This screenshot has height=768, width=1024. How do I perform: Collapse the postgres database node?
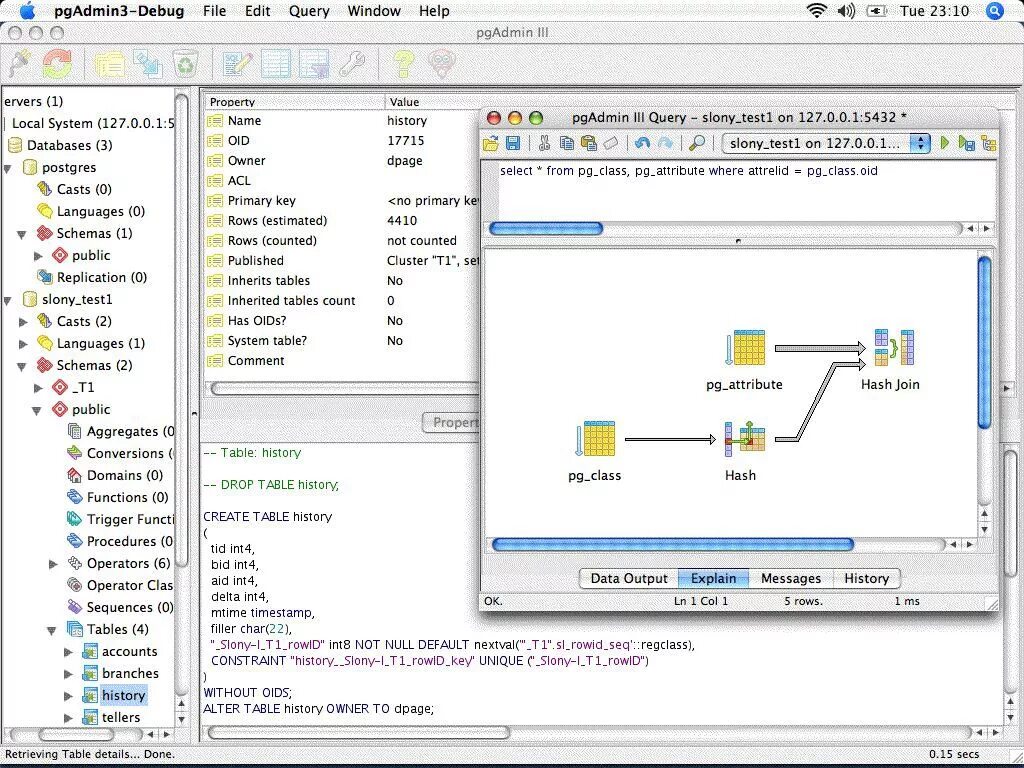point(8,168)
